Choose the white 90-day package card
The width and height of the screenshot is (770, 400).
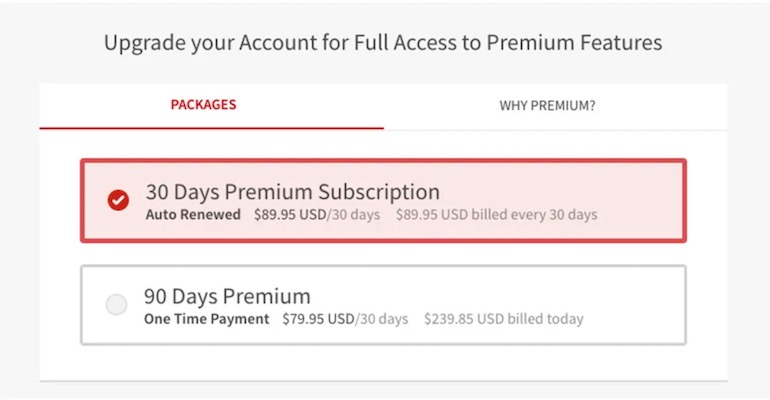coord(384,305)
